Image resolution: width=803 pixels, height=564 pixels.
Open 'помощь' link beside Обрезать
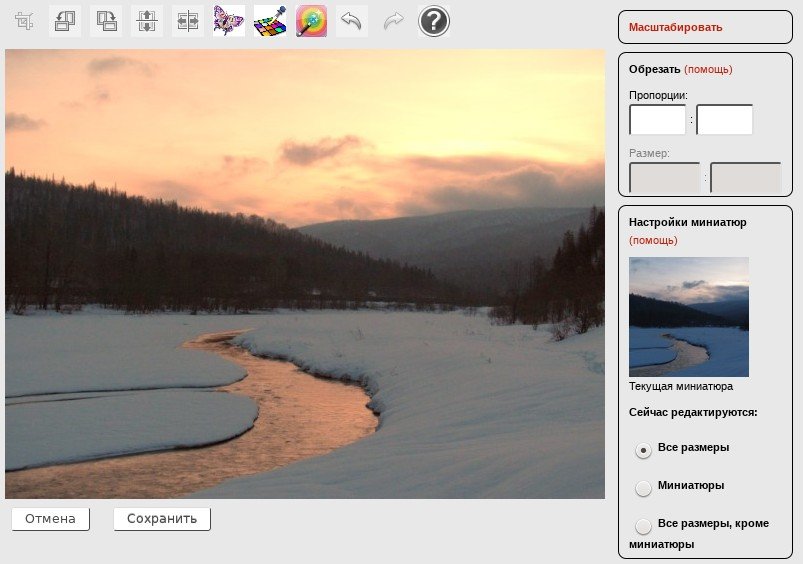click(x=708, y=69)
